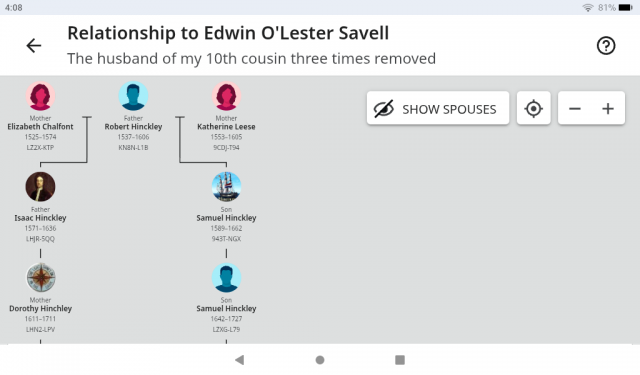Open the Katherine Leese name link
Viewport: 640px width, 375px height.
pyautogui.click(x=227, y=127)
